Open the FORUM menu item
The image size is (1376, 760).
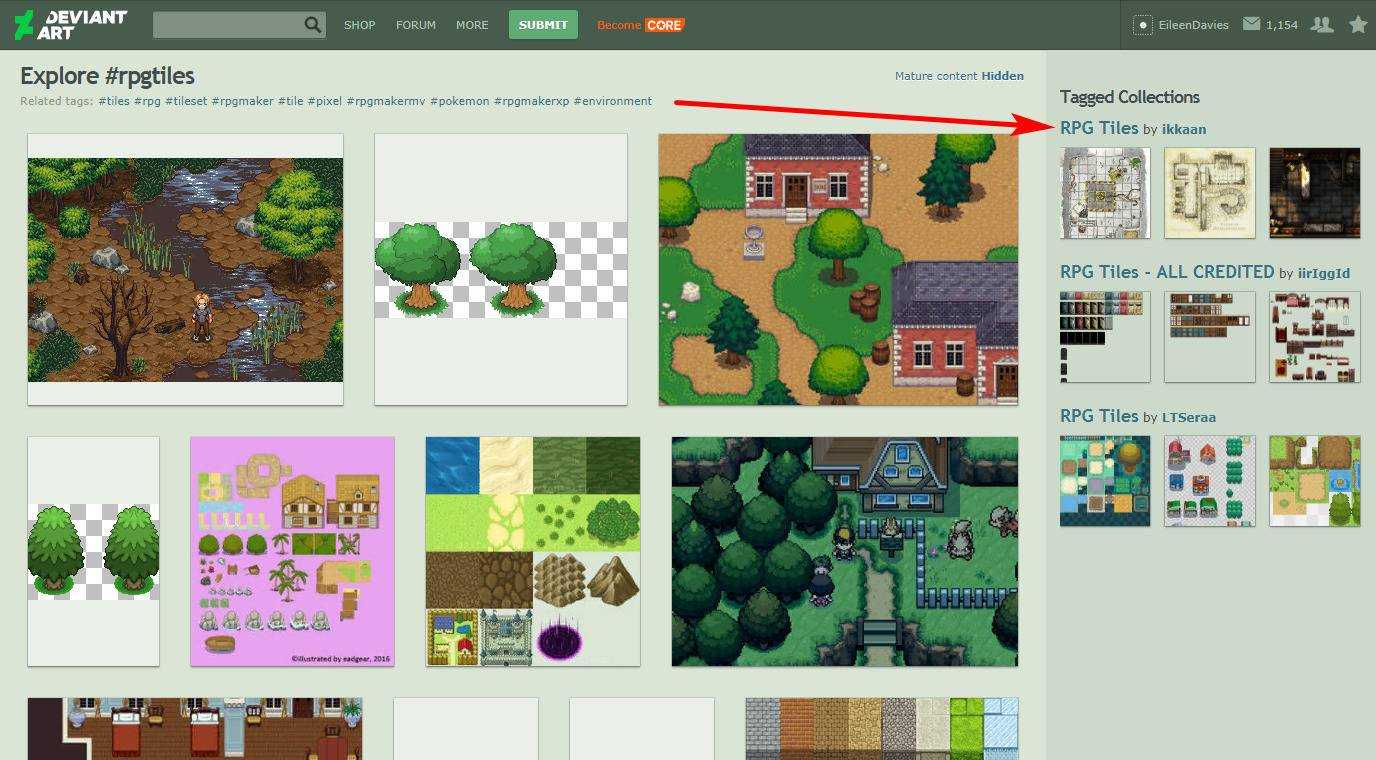(415, 25)
